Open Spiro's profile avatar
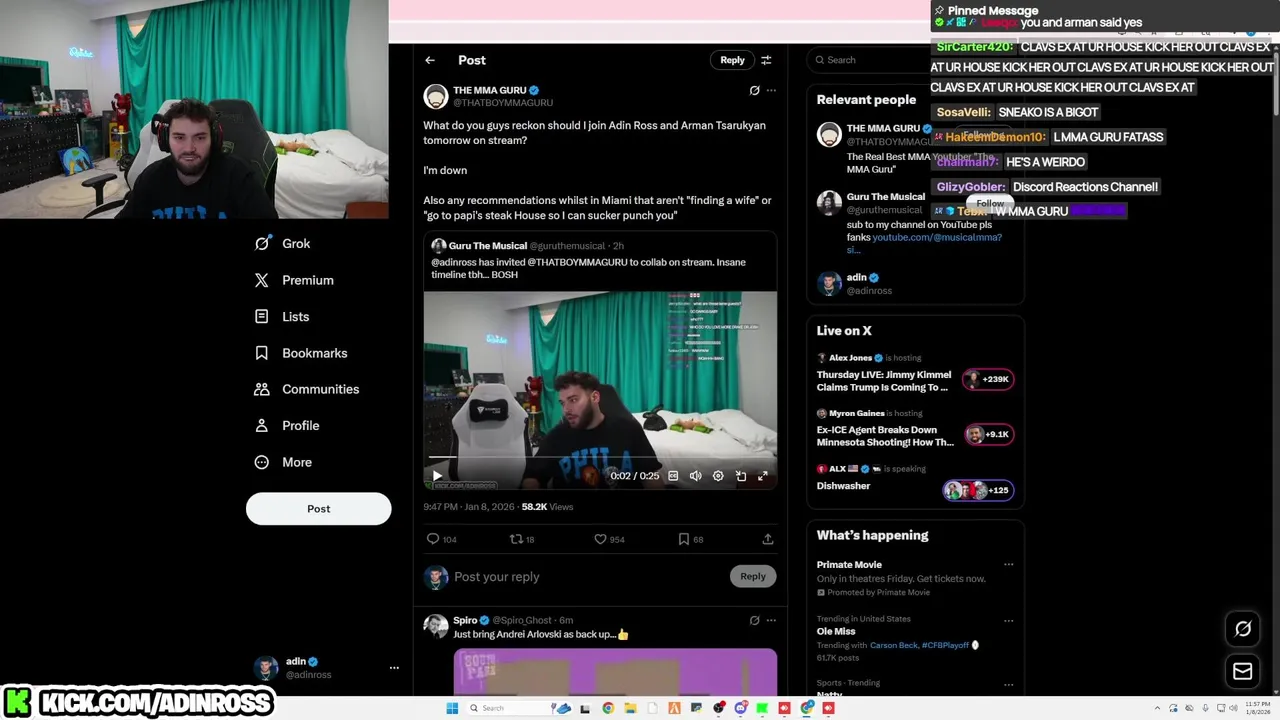This screenshot has width=1280, height=720. [435, 626]
